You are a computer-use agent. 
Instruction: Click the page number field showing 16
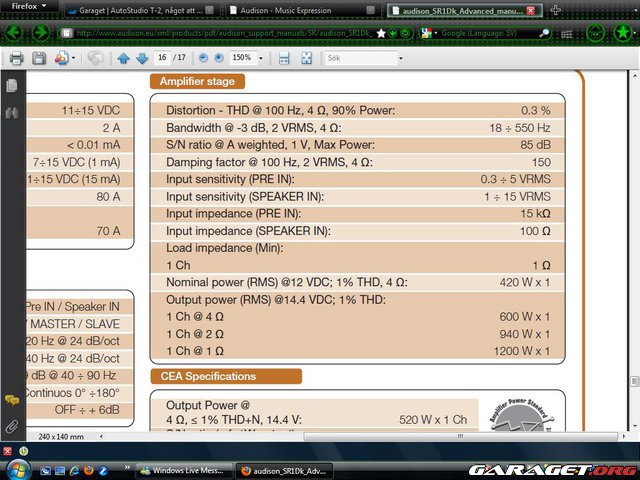point(163,59)
